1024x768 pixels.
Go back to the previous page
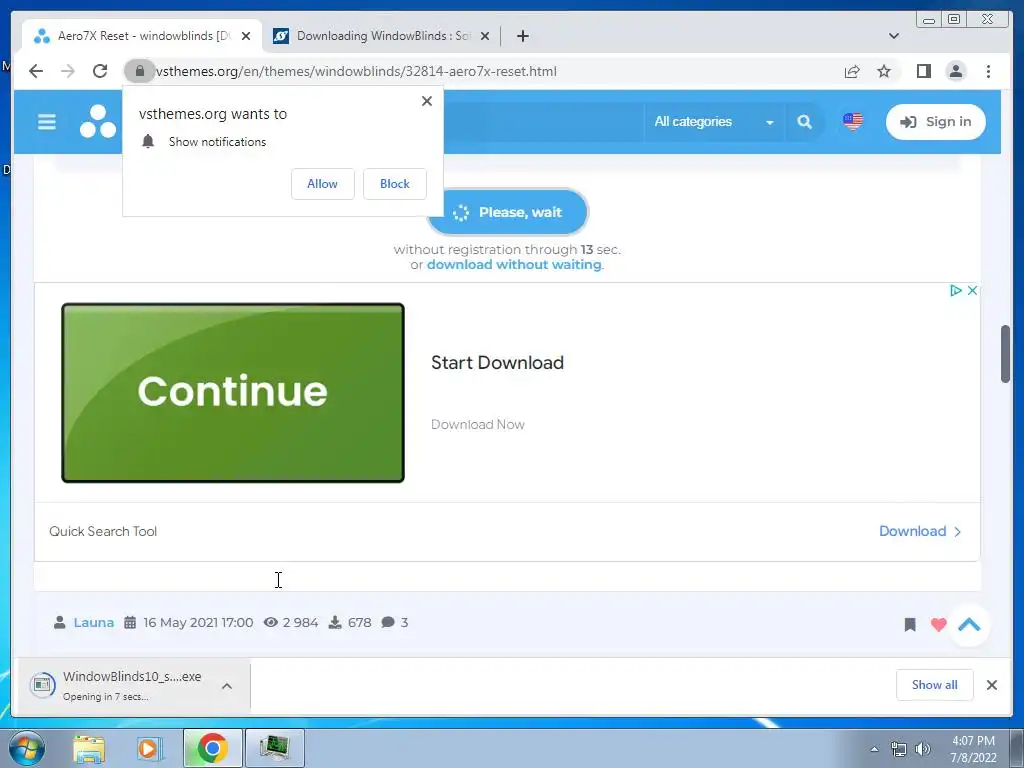point(36,71)
